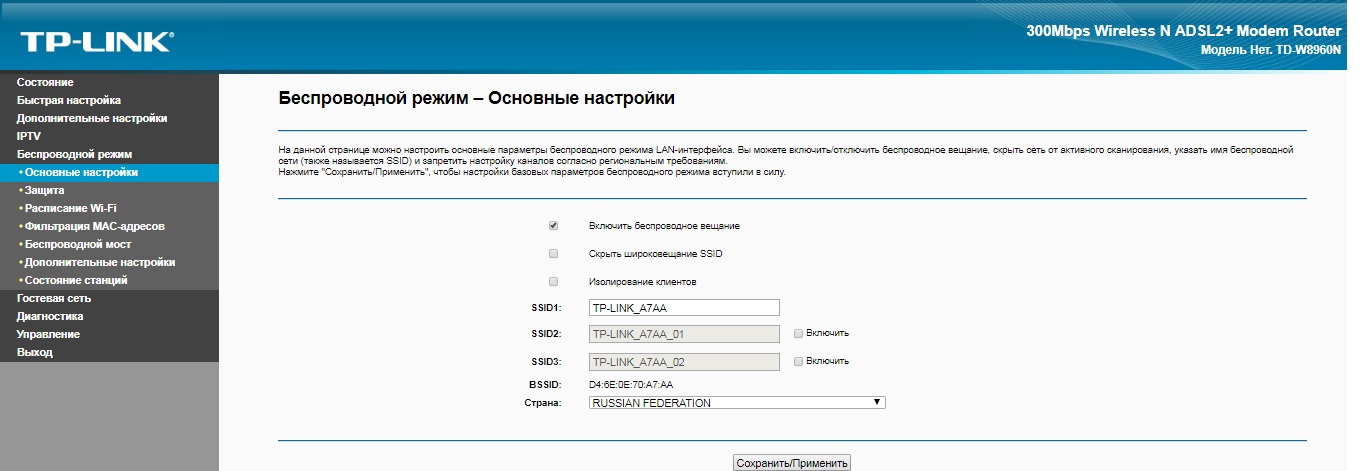Open Состояние станций submenu
Viewport: 1363px width, 471px height.
coord(76,280)
